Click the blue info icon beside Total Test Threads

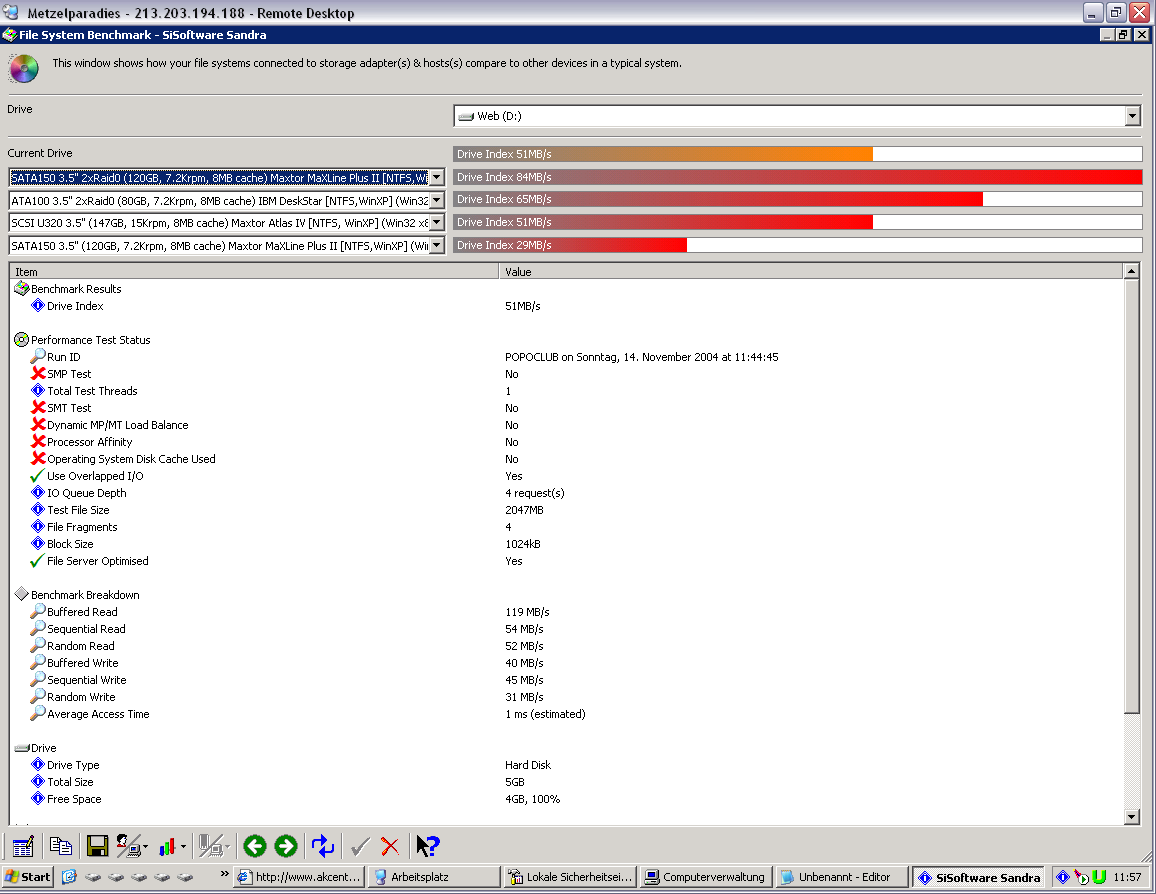(x=38, y=390)
